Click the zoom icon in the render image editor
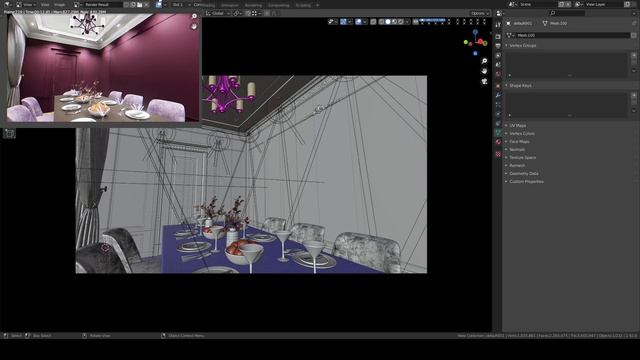Viewport: 640px width, 360px height. [194, 16]
